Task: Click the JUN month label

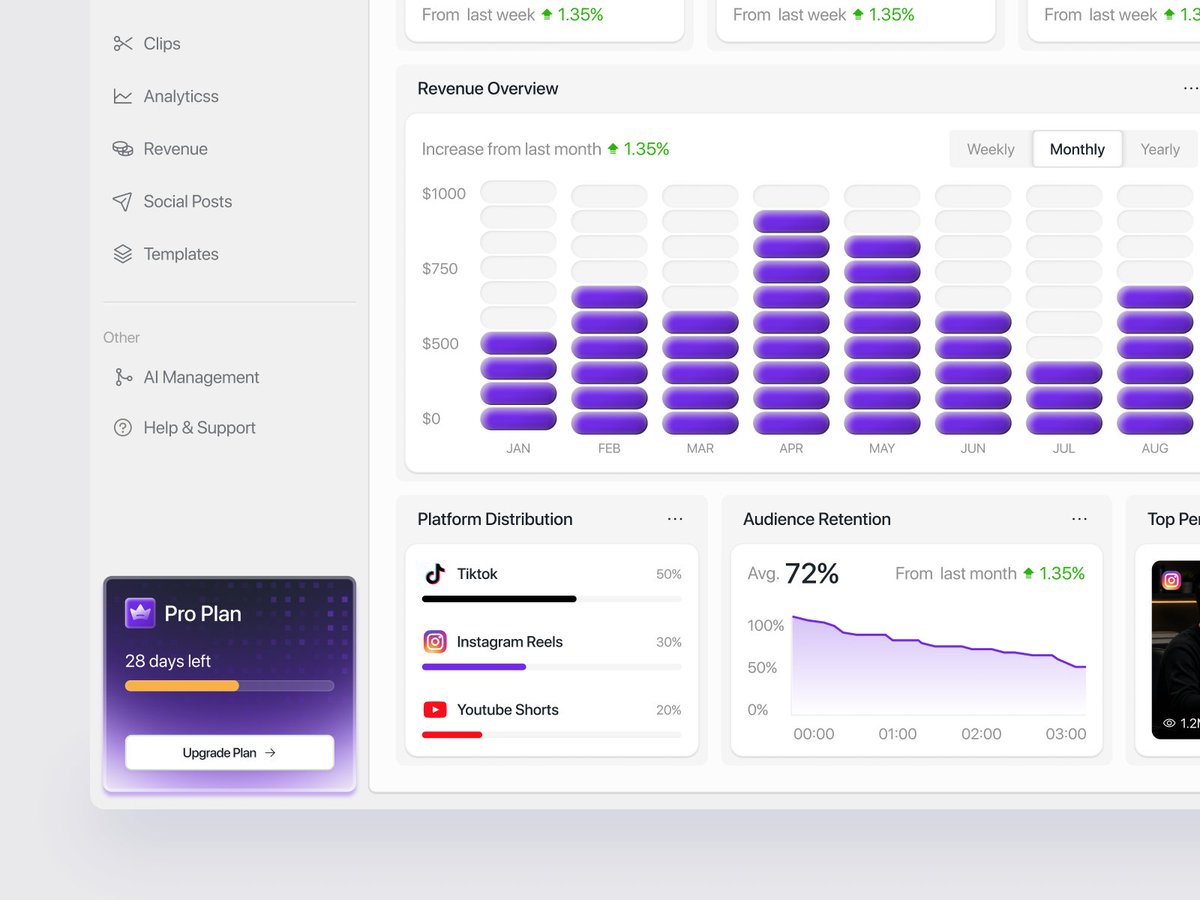Action: click(973, 449)
